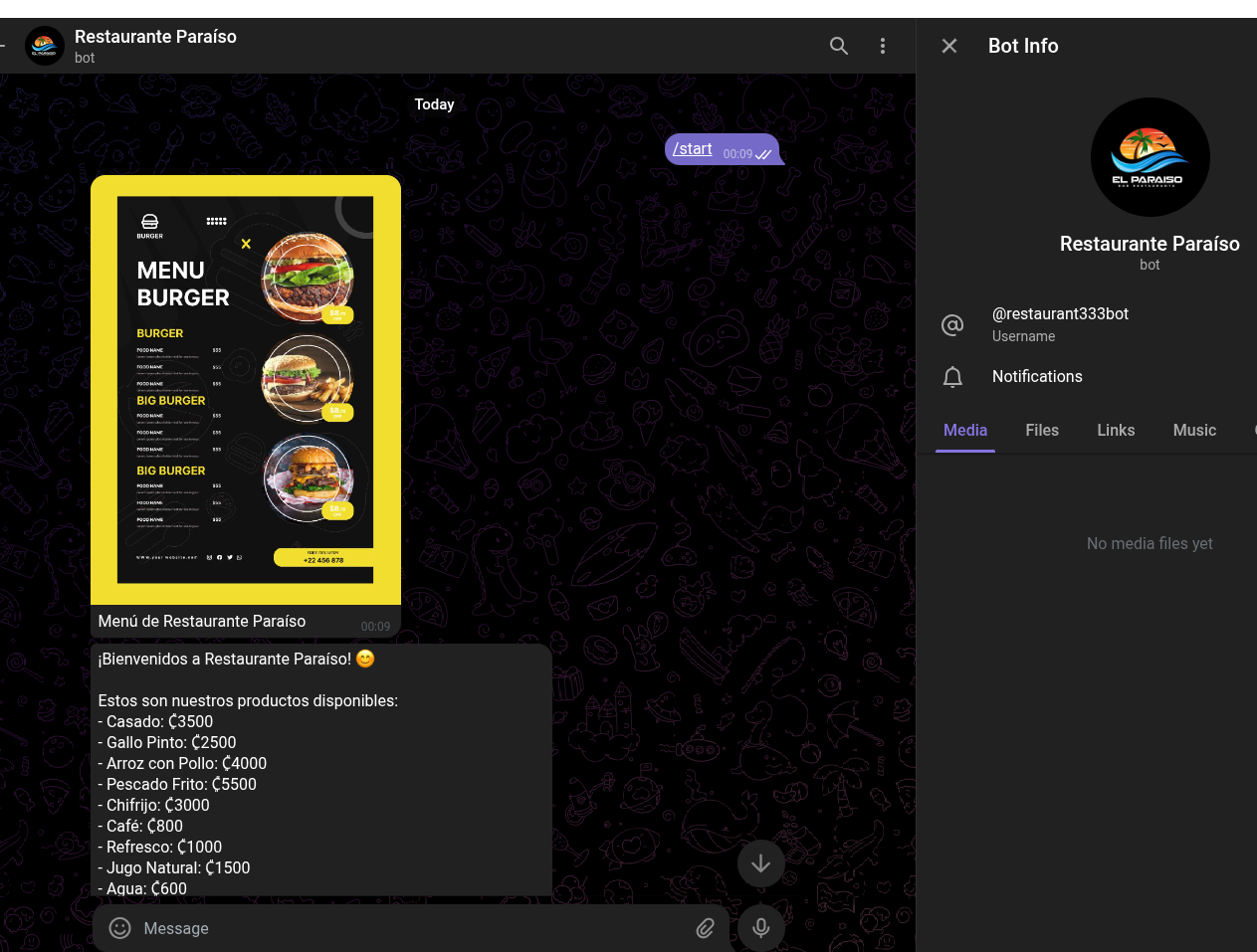Click the /start command link
Screen dimensions: 1257x952
(692, 148)
